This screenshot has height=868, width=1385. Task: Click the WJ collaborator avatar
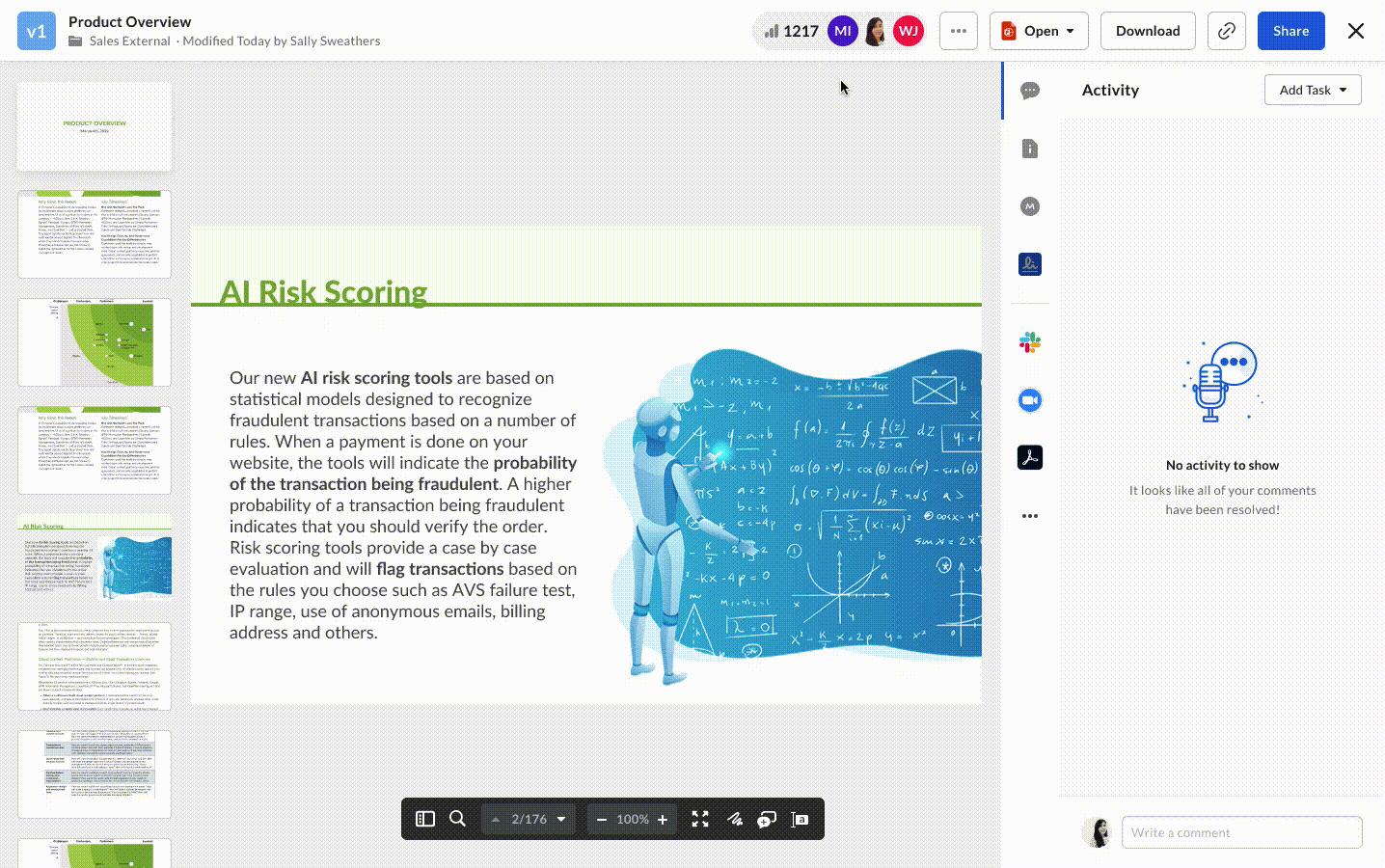click(x=909, y=31)
